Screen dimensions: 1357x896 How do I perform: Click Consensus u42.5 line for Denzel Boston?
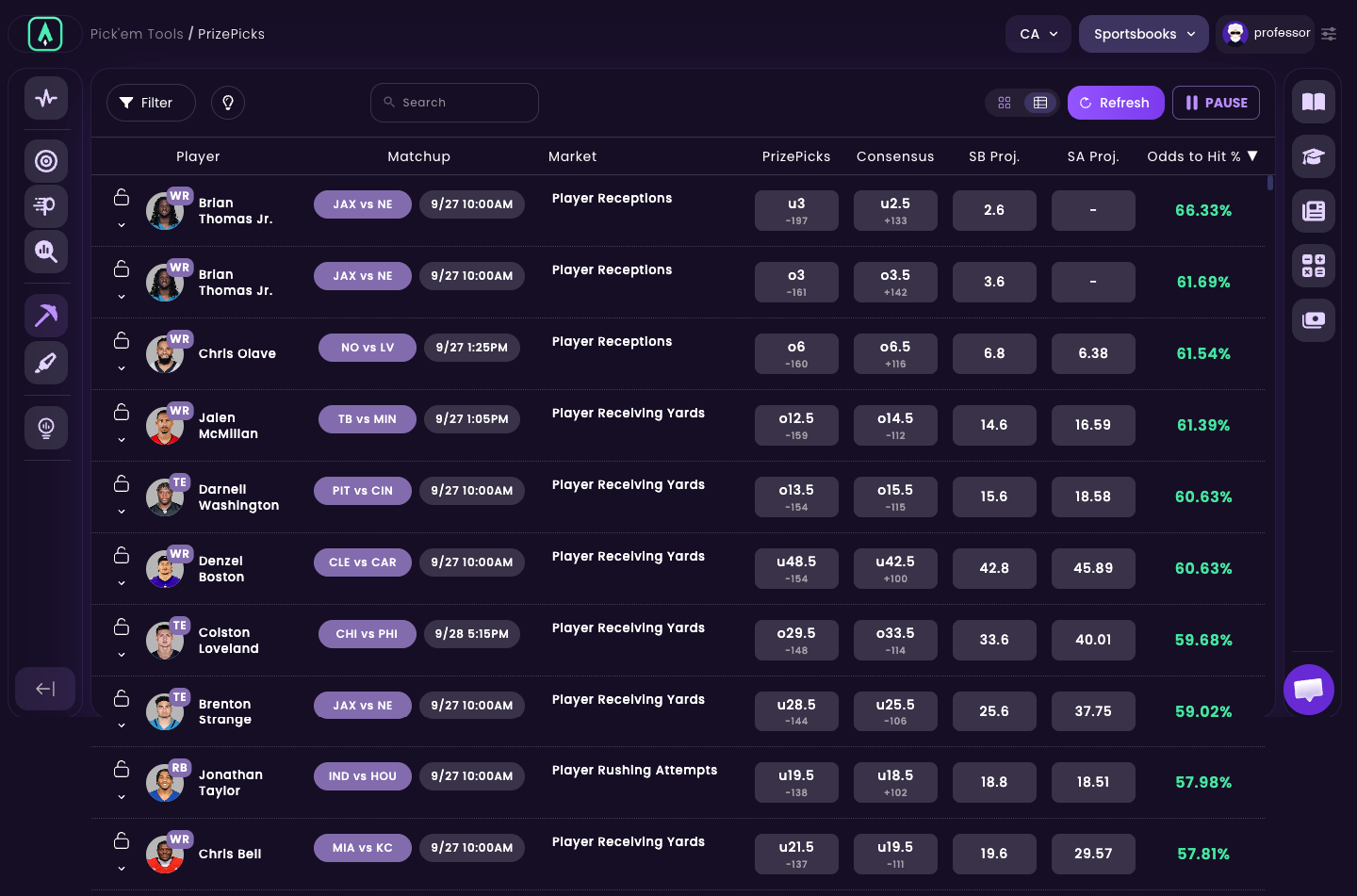(895, 569)
